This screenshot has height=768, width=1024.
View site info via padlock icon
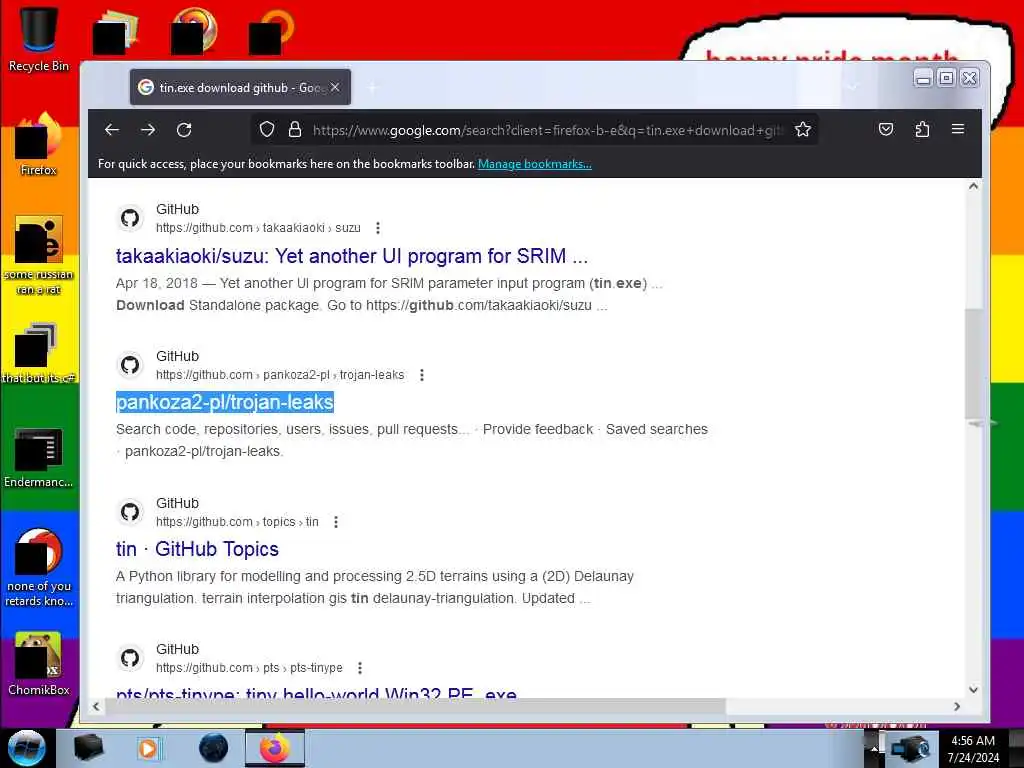coord(295,129)
